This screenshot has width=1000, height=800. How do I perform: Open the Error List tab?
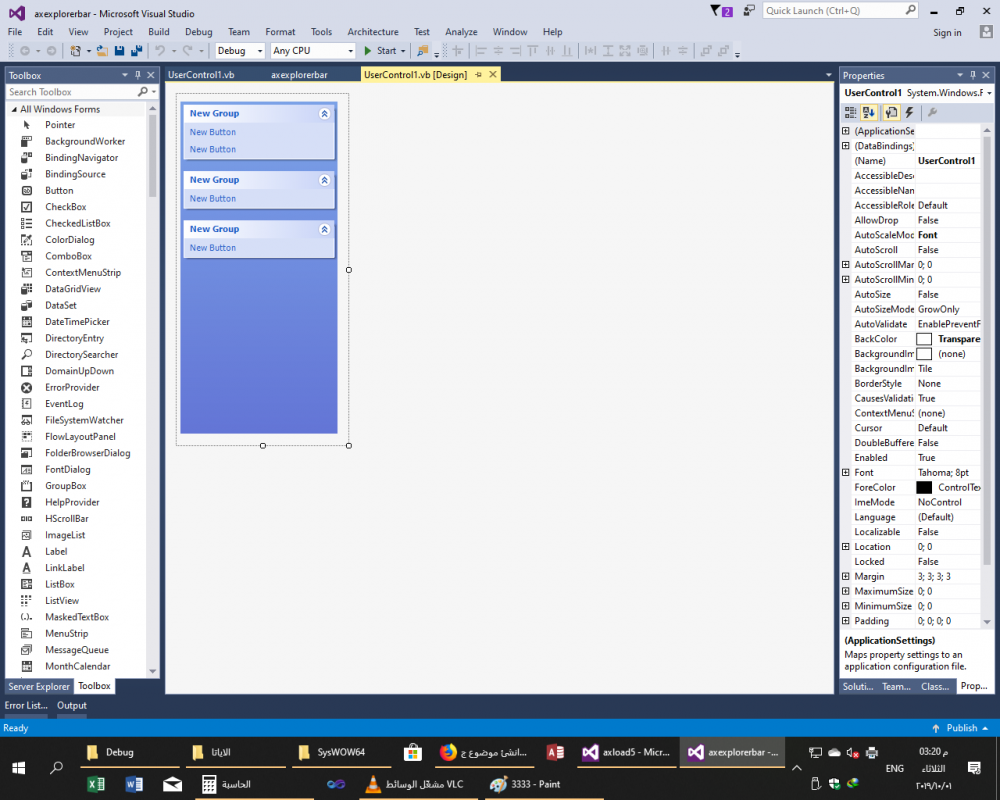tap(26, 706)
